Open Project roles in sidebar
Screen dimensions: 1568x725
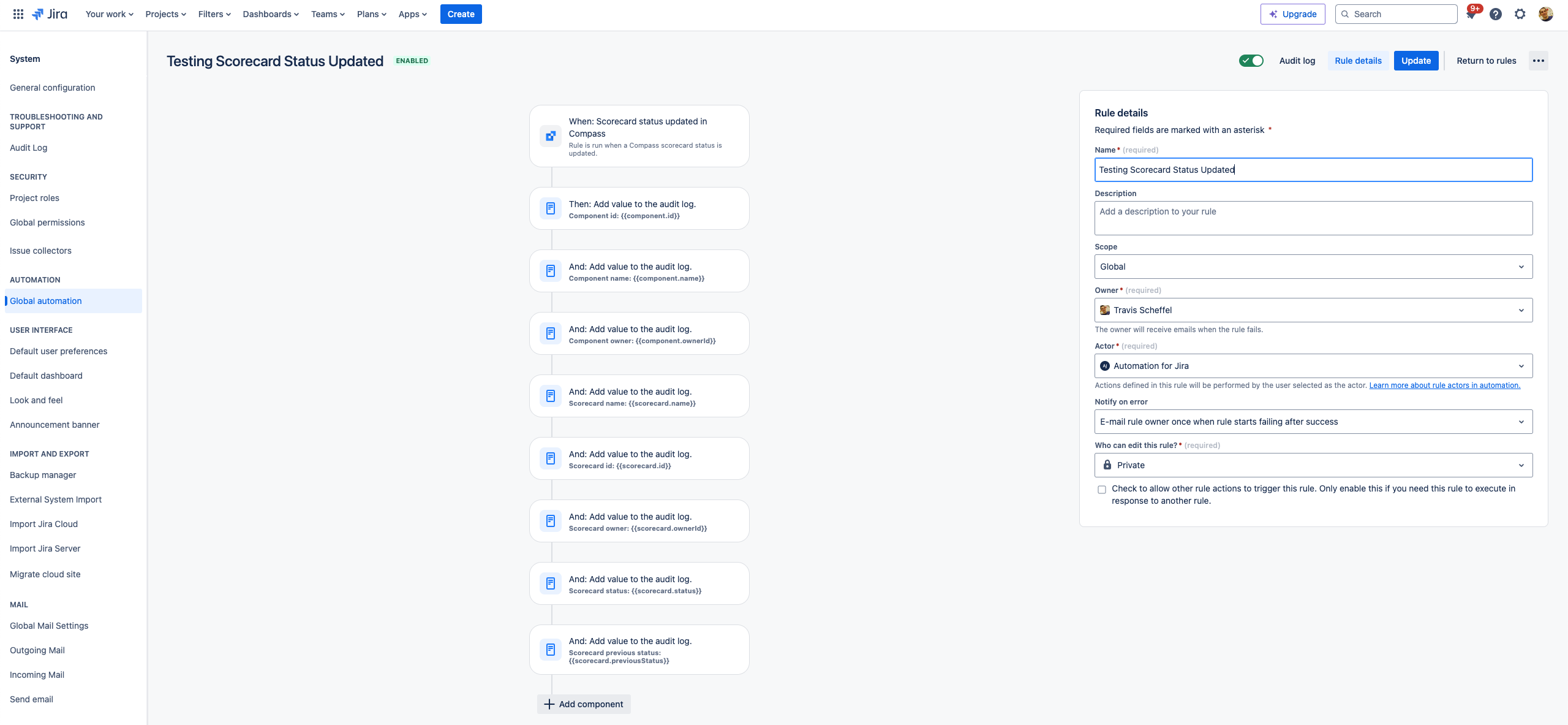pos(35,198)
